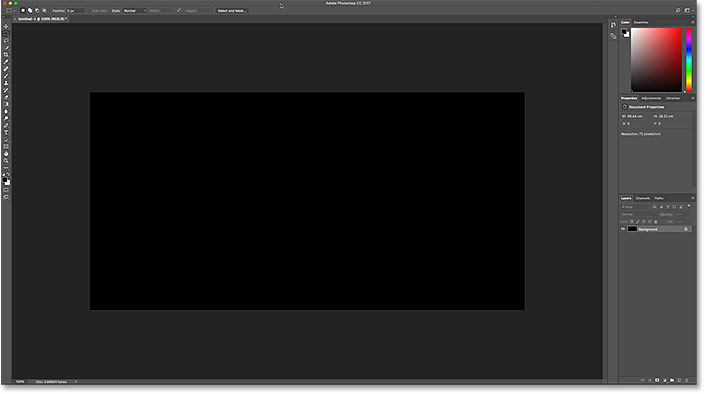
Task: Toggle lock transparent pixels
Action: tap(632, 222)
